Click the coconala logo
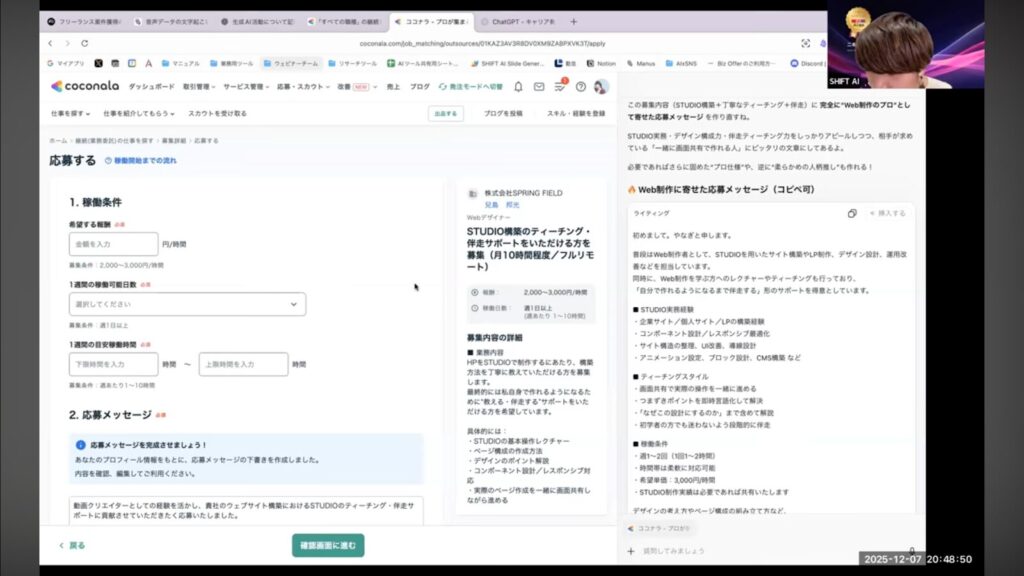Screen dimensions: 1024x576 tap(84, 87)
